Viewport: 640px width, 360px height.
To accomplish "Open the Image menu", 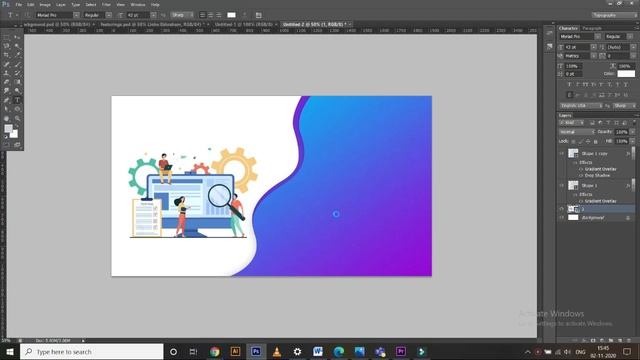I will [45, 4].
